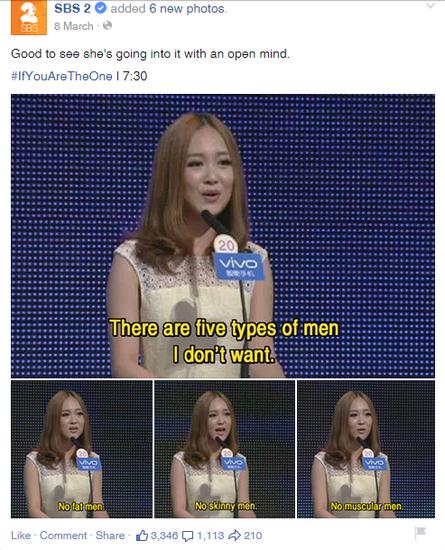Open the No muscular men photo
Screen dimensions: 445x550
pos(366,449)
